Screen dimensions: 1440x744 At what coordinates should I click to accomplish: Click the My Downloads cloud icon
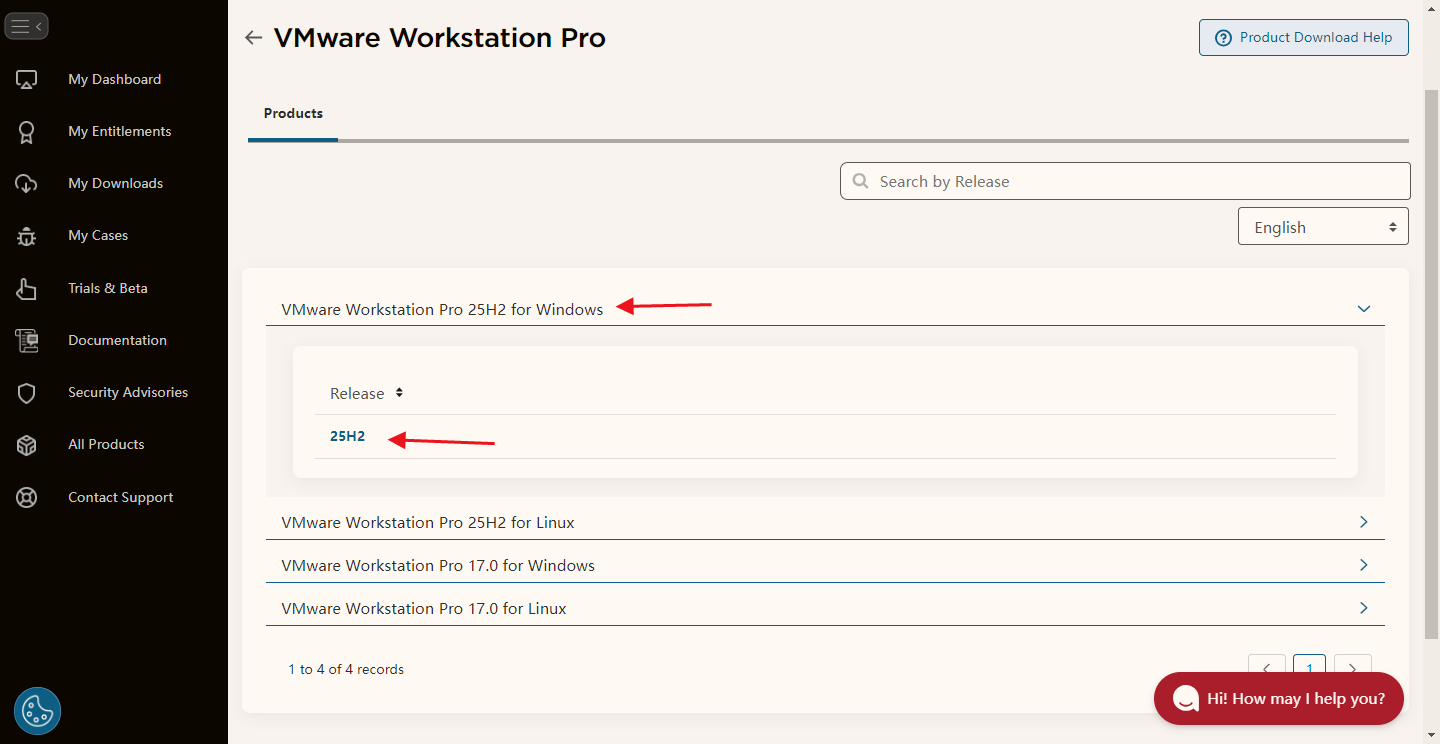click(x=27, y=183)
